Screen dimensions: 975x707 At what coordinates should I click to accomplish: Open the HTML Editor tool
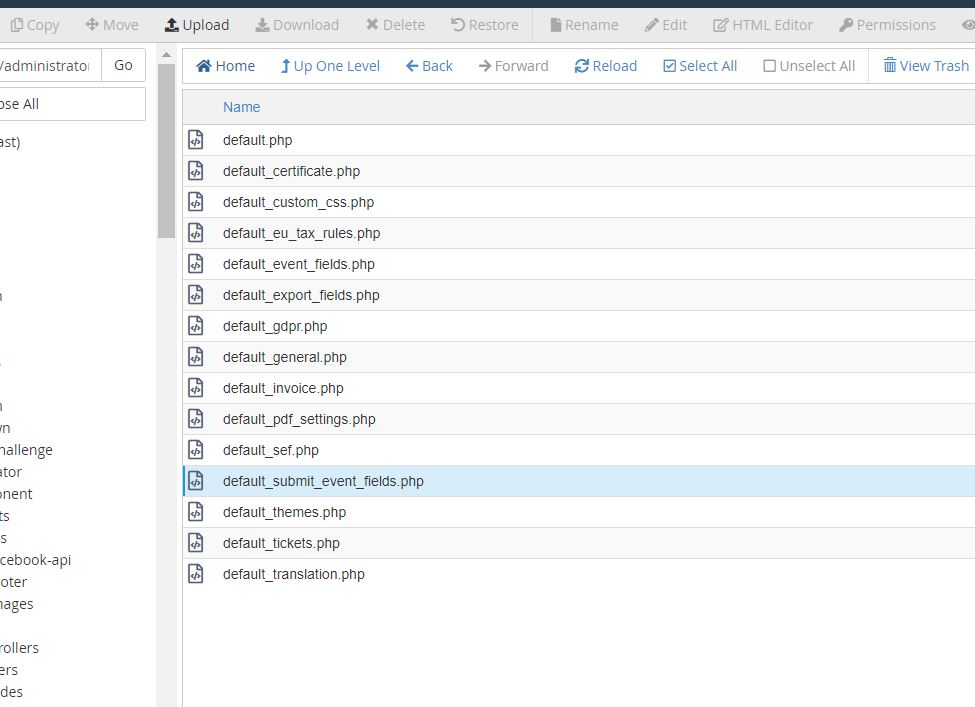[x=762, y=25]
